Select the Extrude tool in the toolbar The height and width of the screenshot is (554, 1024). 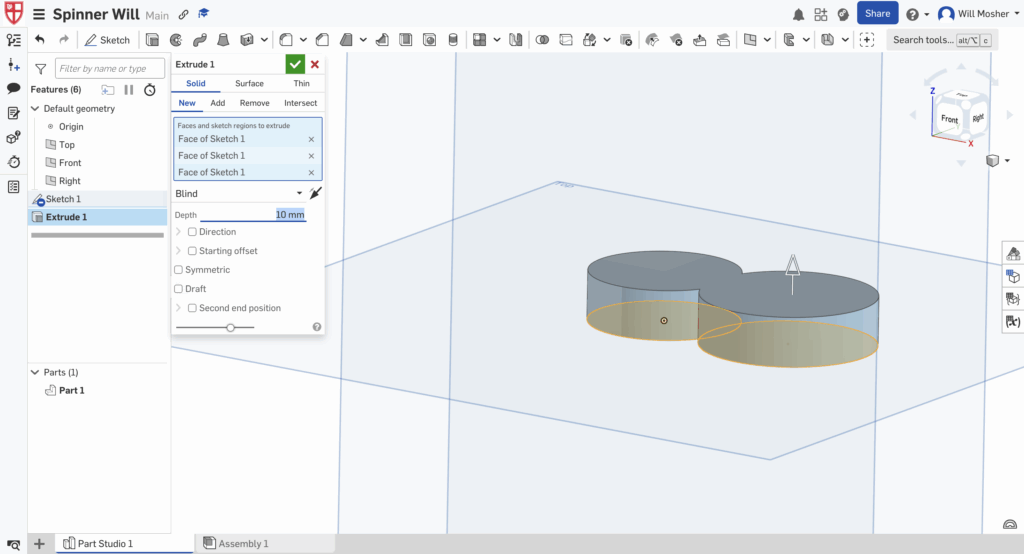coord(153,40)
